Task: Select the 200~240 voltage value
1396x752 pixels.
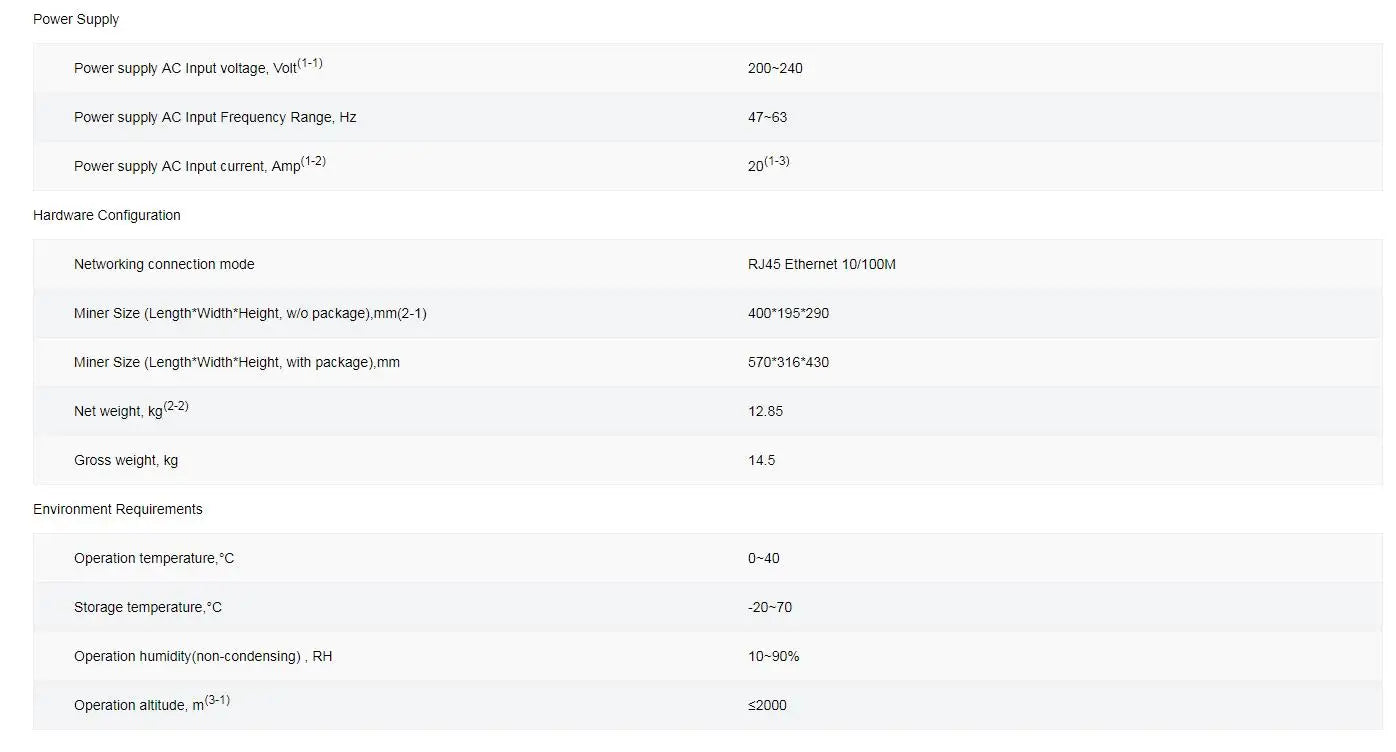Action: pyautogui.click(x=775, y=68)
